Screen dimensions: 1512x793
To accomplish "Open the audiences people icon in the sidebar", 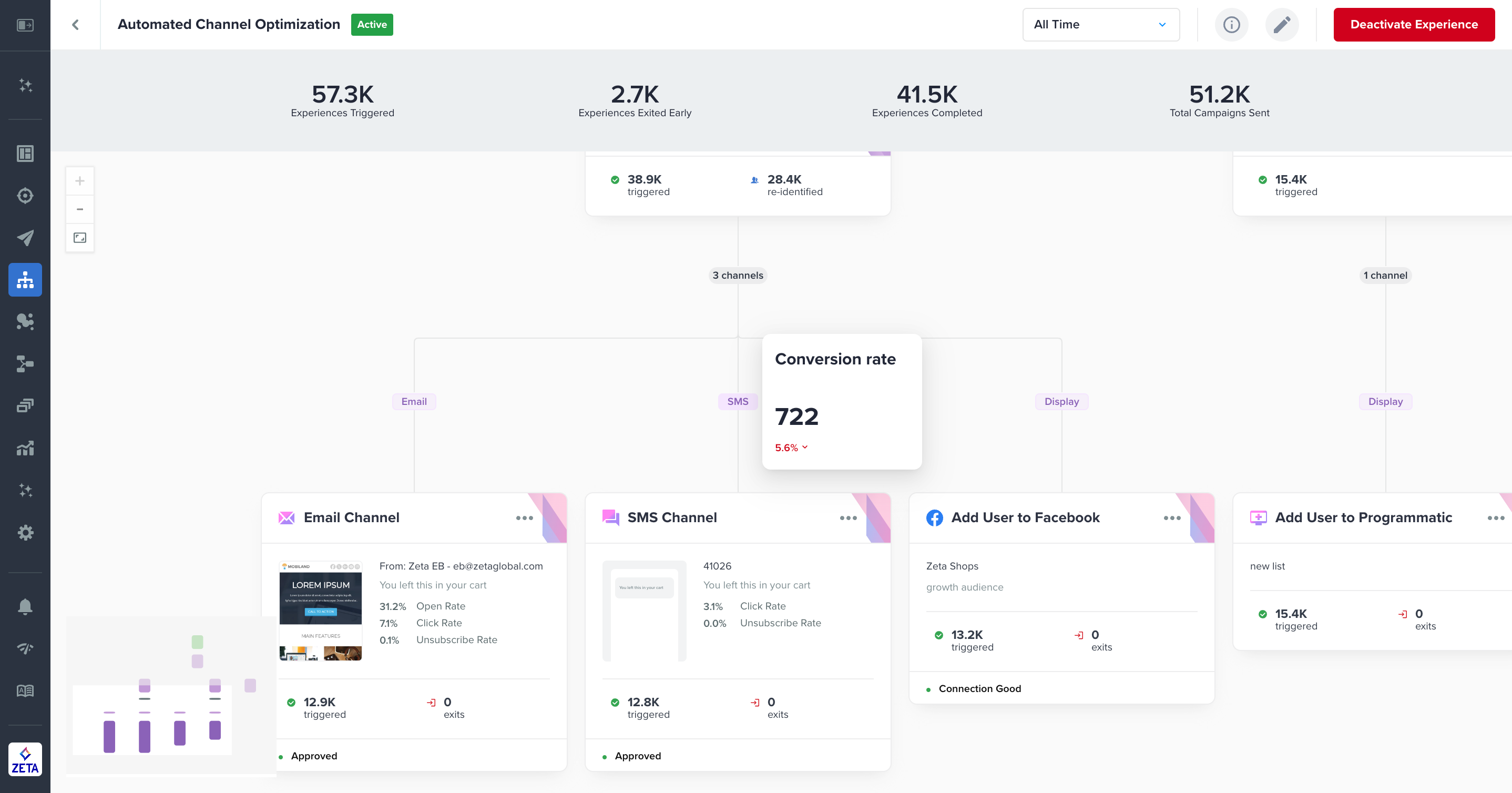I will [25, 322].
